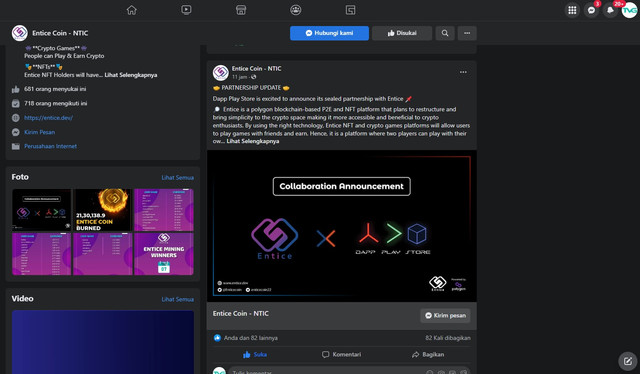Open the notifications bell icon
The width and height of the screenshot is (640, 374).
pos(610,10)
